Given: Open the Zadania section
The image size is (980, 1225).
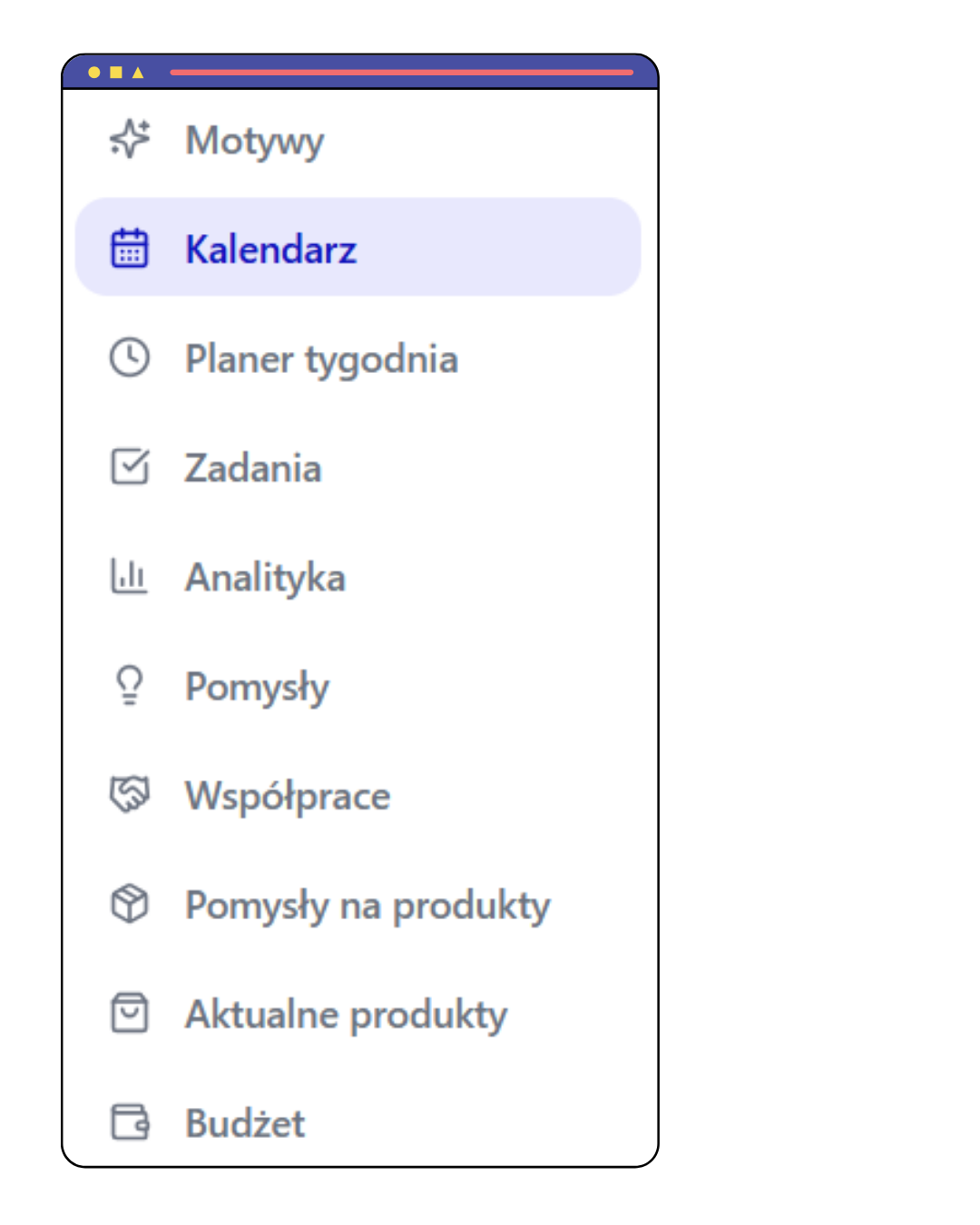Looking at the screenshot, I should [253, 468].
